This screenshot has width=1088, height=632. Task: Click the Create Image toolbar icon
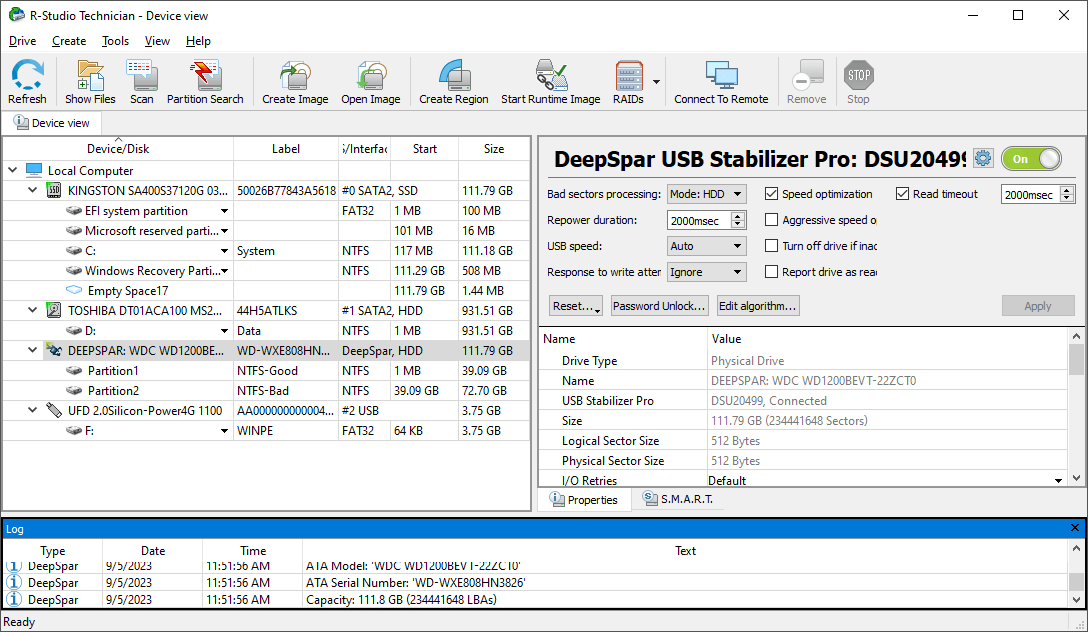click(295, 76)
